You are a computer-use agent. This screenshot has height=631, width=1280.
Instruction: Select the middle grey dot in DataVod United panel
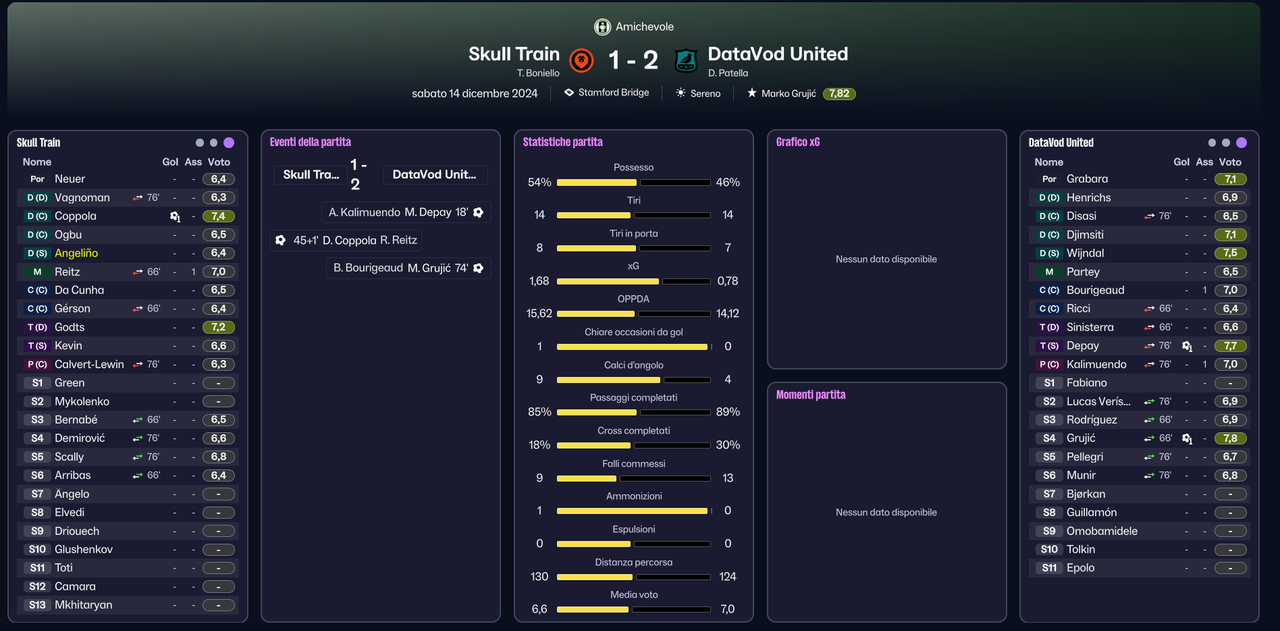(x=1226, y=143)
